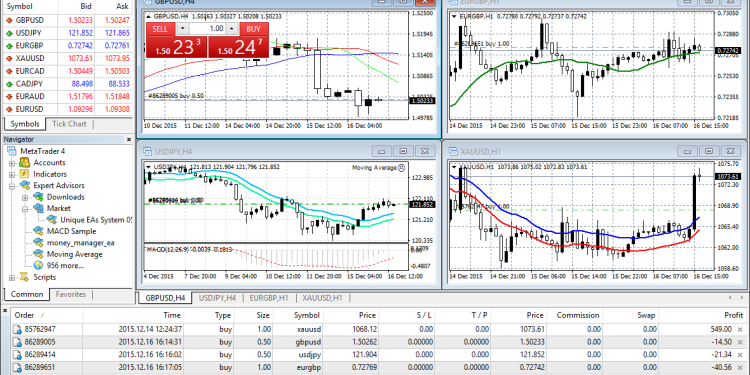The height and width of the screenshot is (375, 750).
Task: Click the order icon for order 86289651
Action: pos(17,368)
